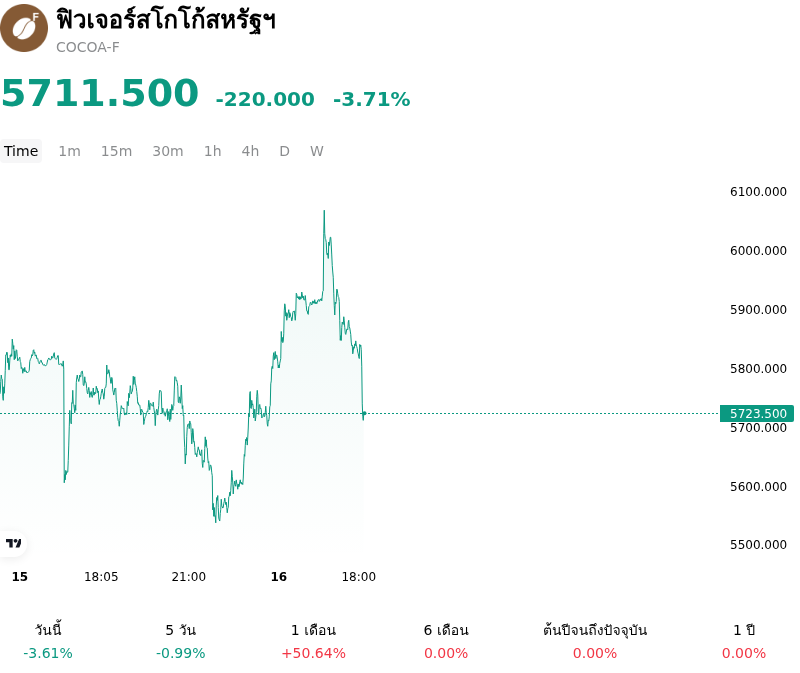Select 1-month range showing +50.64%
Screen dimensions: 800x673
313,641
